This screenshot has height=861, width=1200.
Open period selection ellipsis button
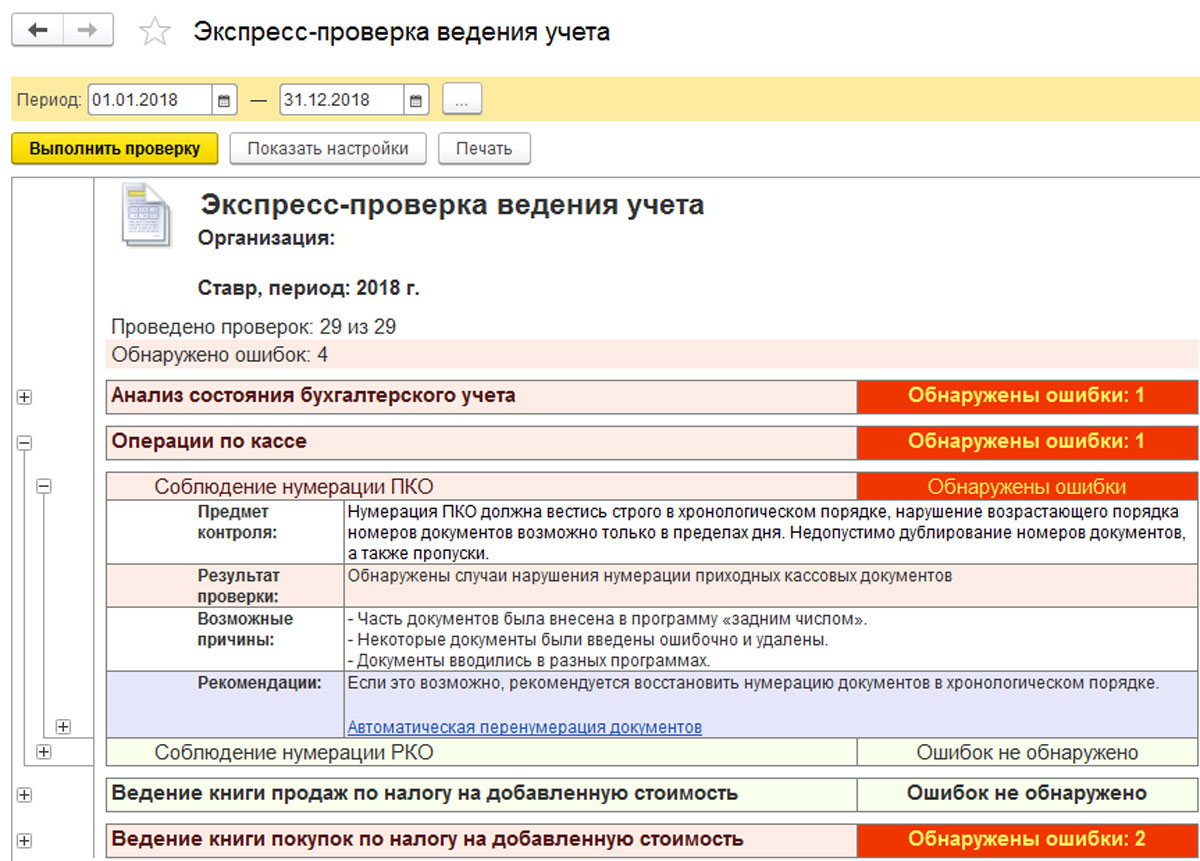click(x=462, y=100)
